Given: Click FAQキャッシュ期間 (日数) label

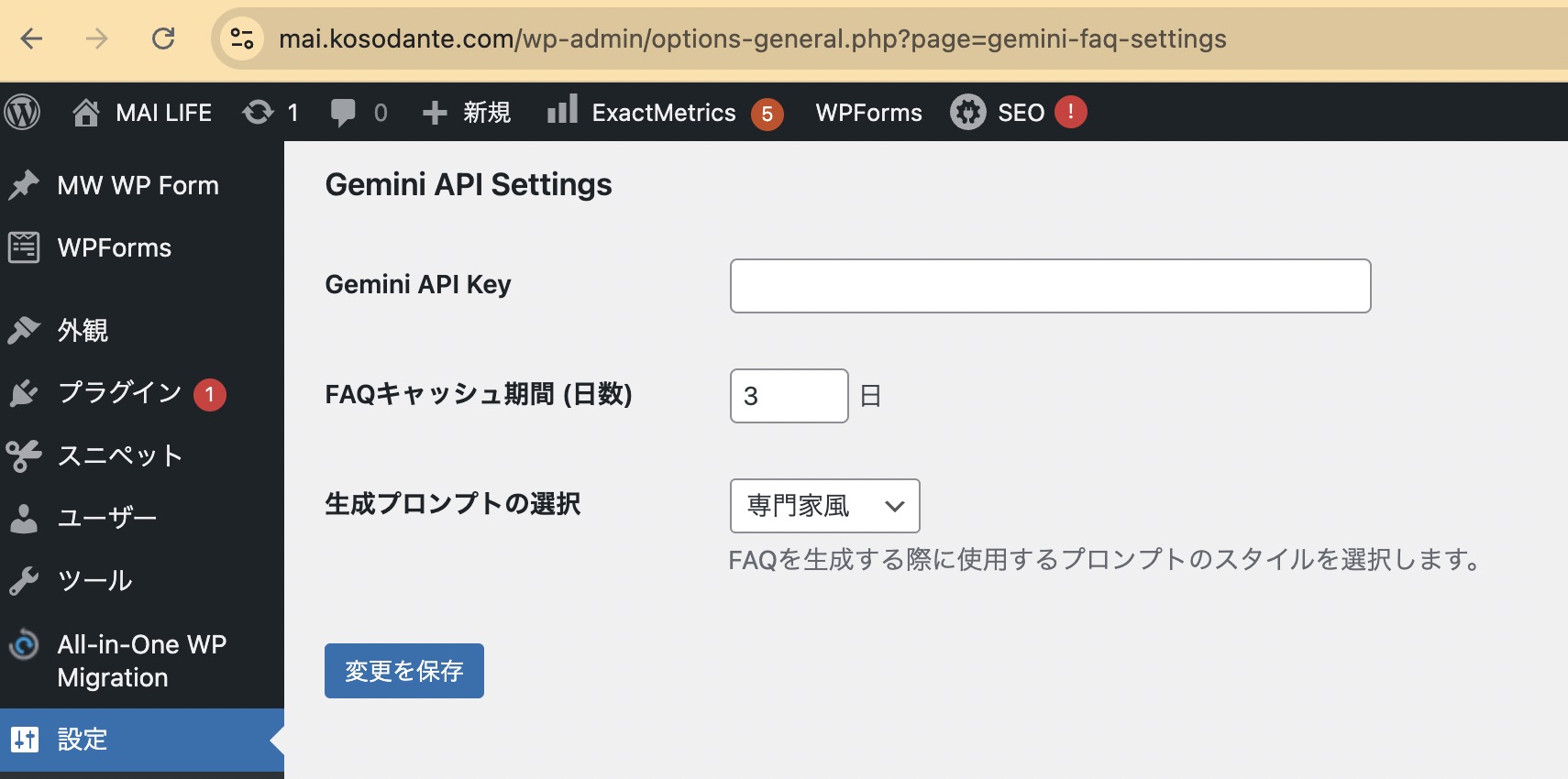Looking at the screenshot, I should pyautogui.click(x=479, y=394).
